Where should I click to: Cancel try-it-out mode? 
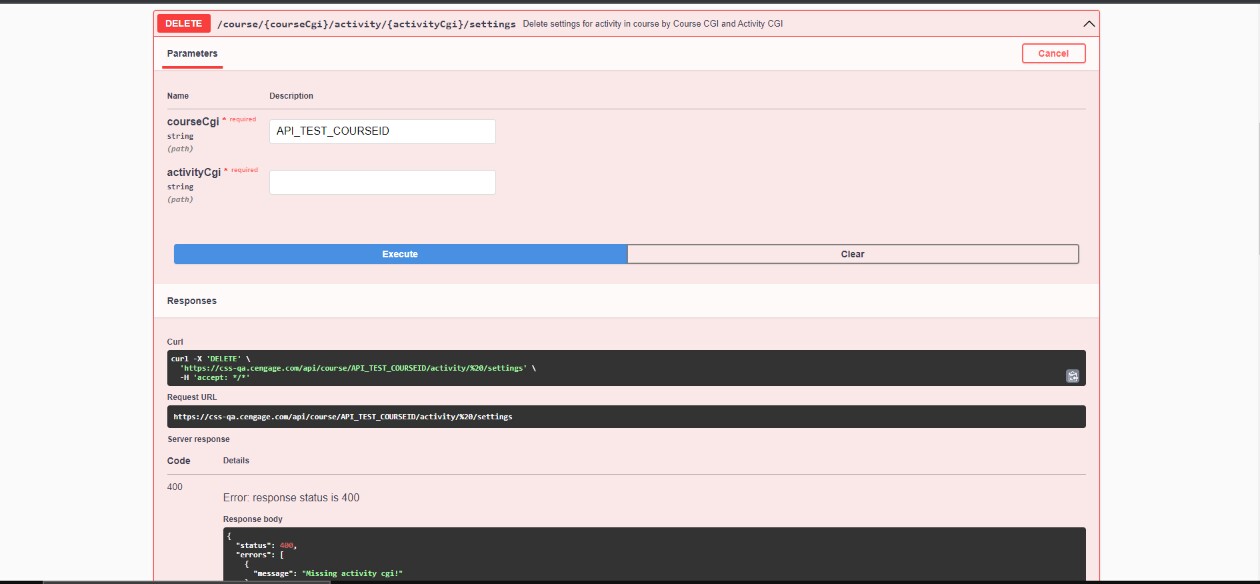[1053, 52]
